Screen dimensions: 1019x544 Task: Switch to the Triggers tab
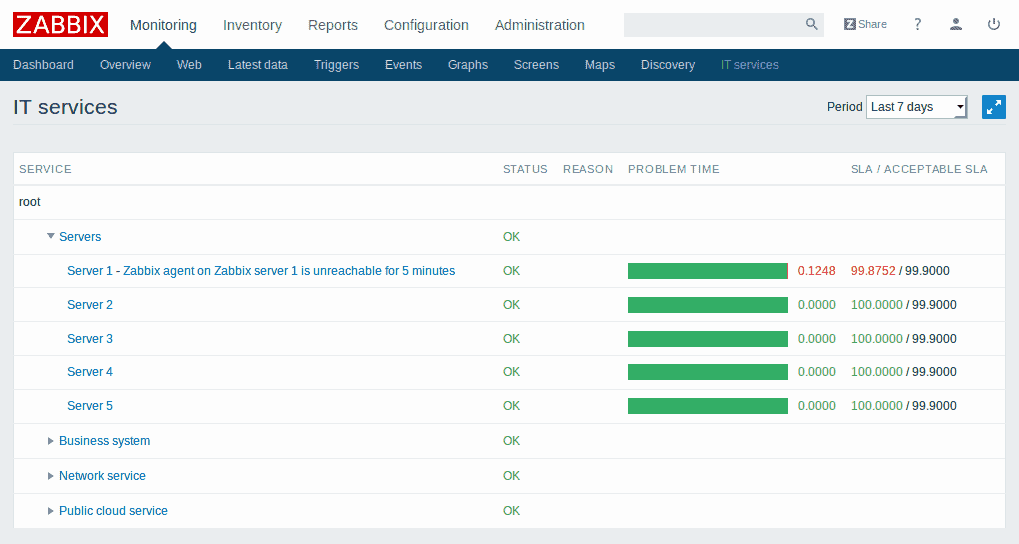pyautogui.click(x=336, y=65)
